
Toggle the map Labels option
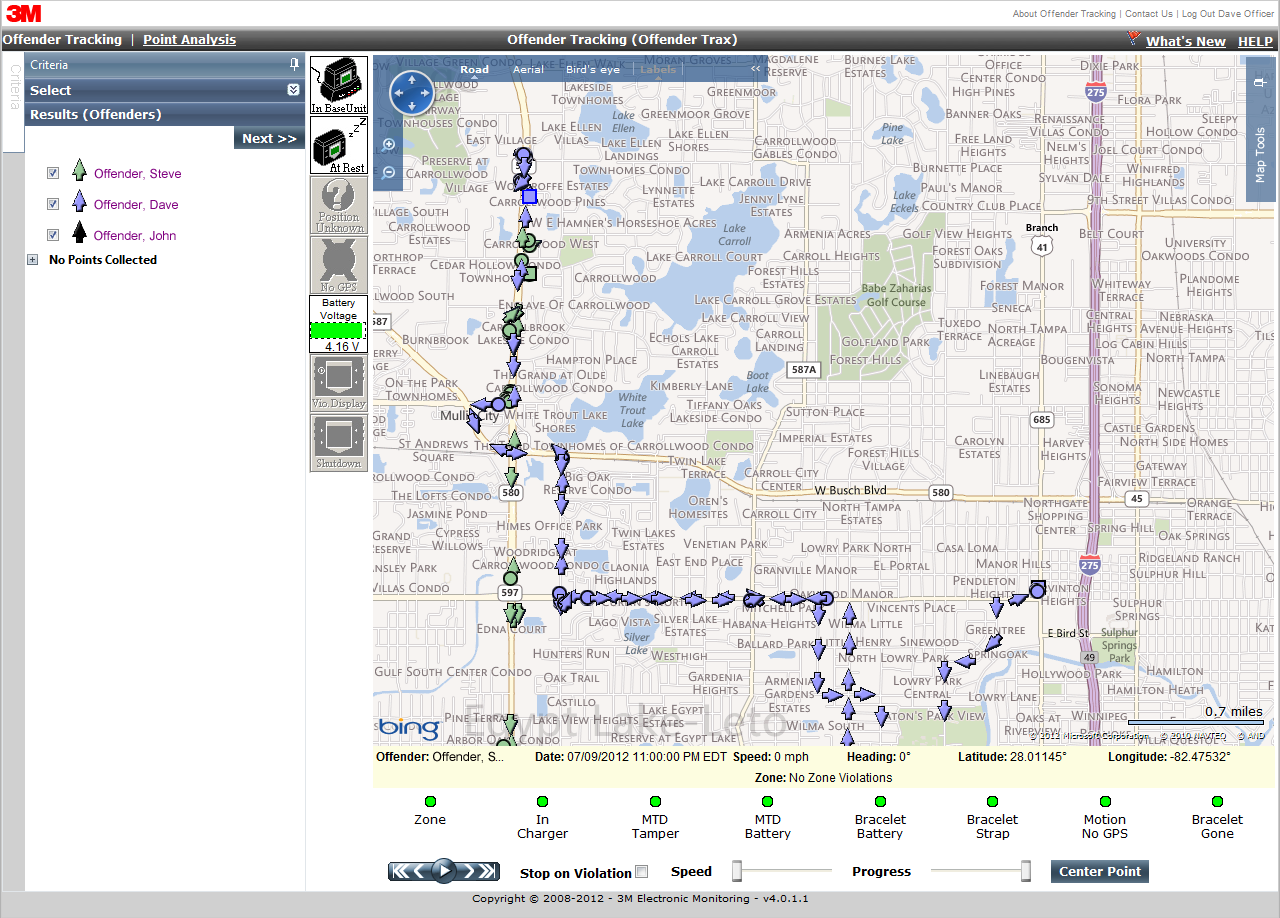point(658,70)
